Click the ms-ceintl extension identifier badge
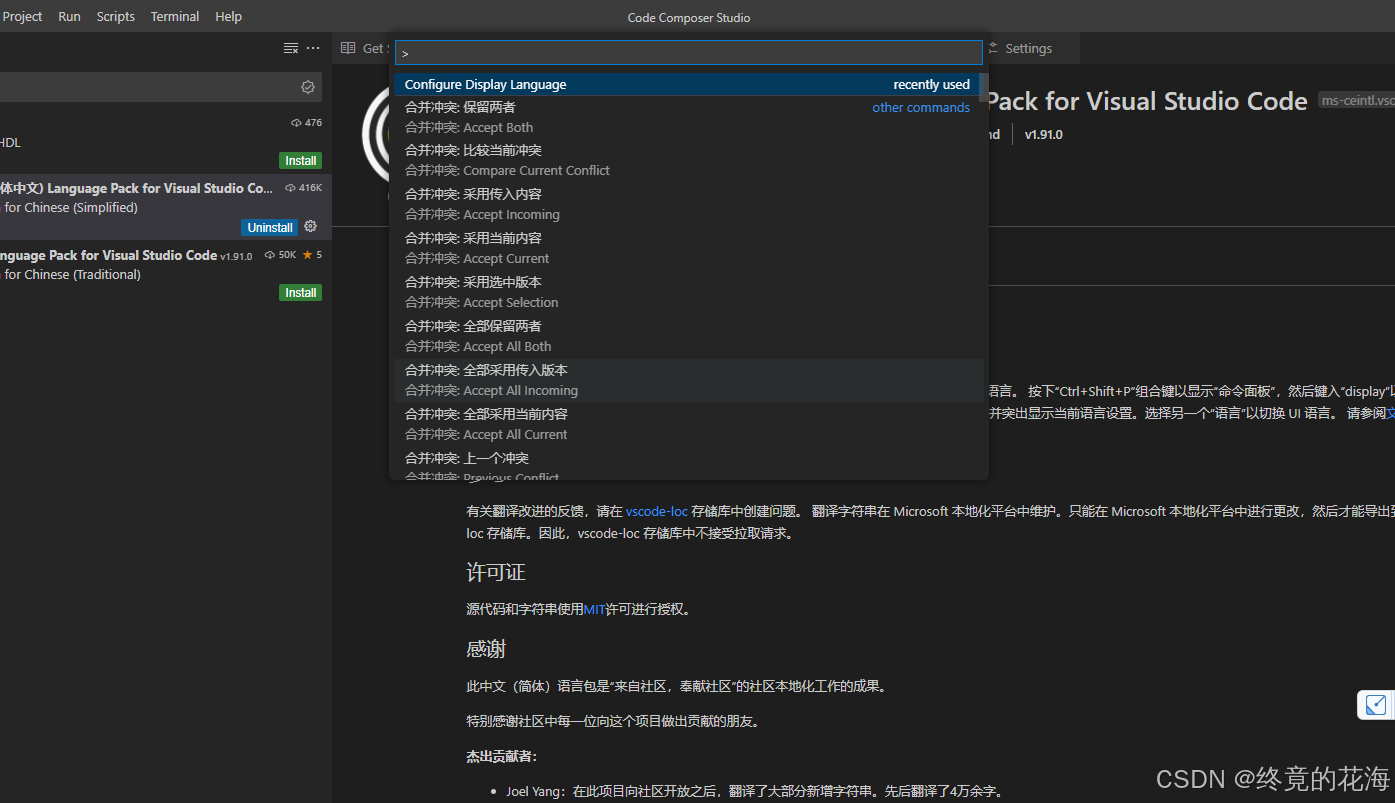 click(x=1357, y=101)
